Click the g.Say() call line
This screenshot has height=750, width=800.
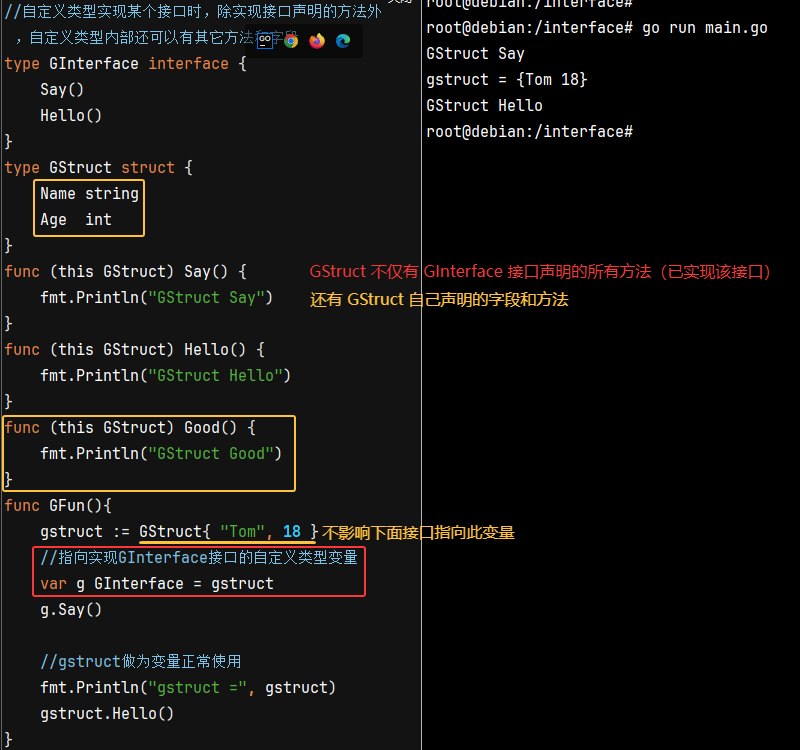pyautogui.click(x=71, y=610)
